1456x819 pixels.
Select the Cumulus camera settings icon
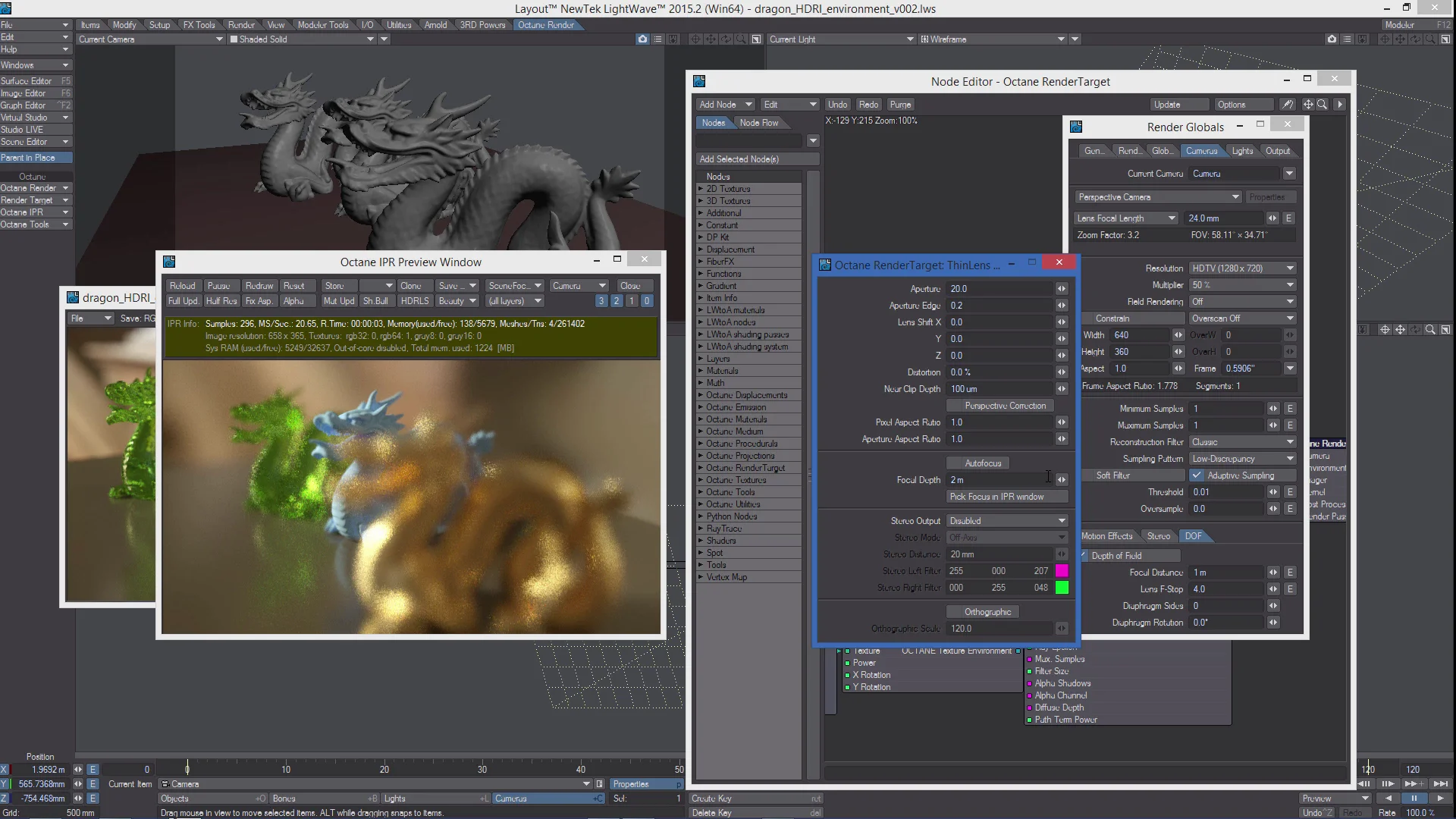coord(1201,151)
